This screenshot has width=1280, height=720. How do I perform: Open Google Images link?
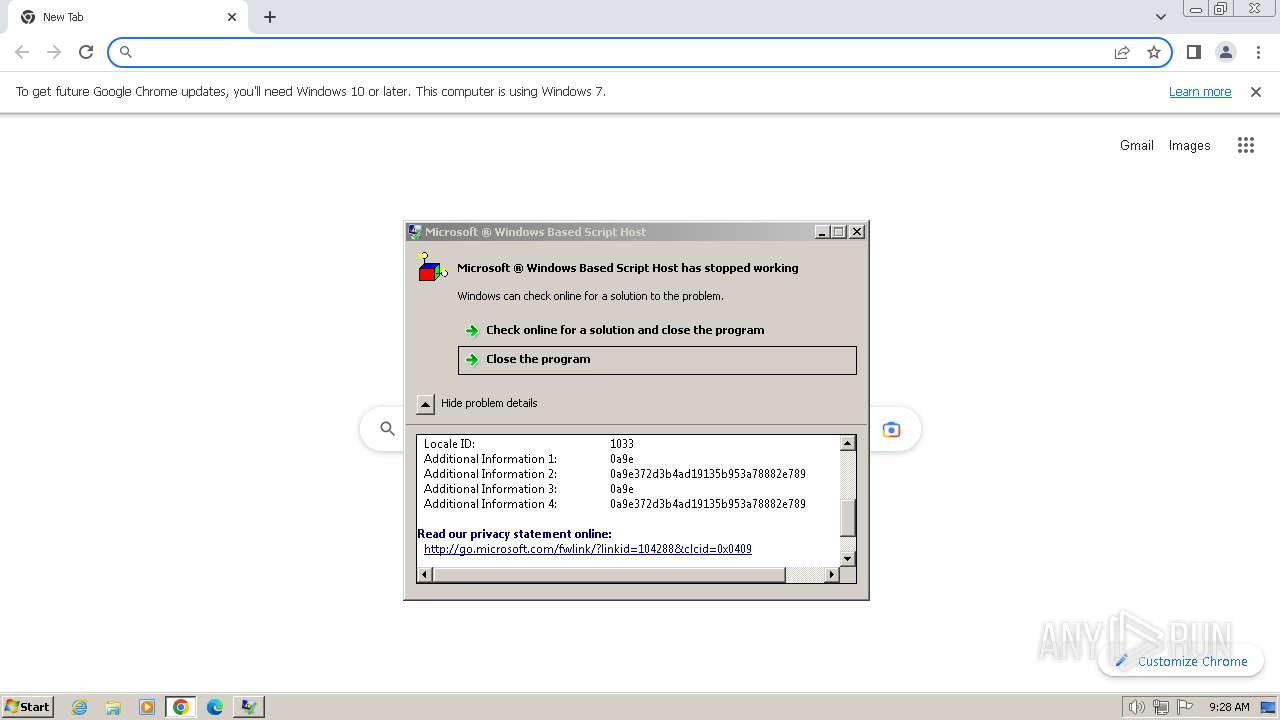1190,145
